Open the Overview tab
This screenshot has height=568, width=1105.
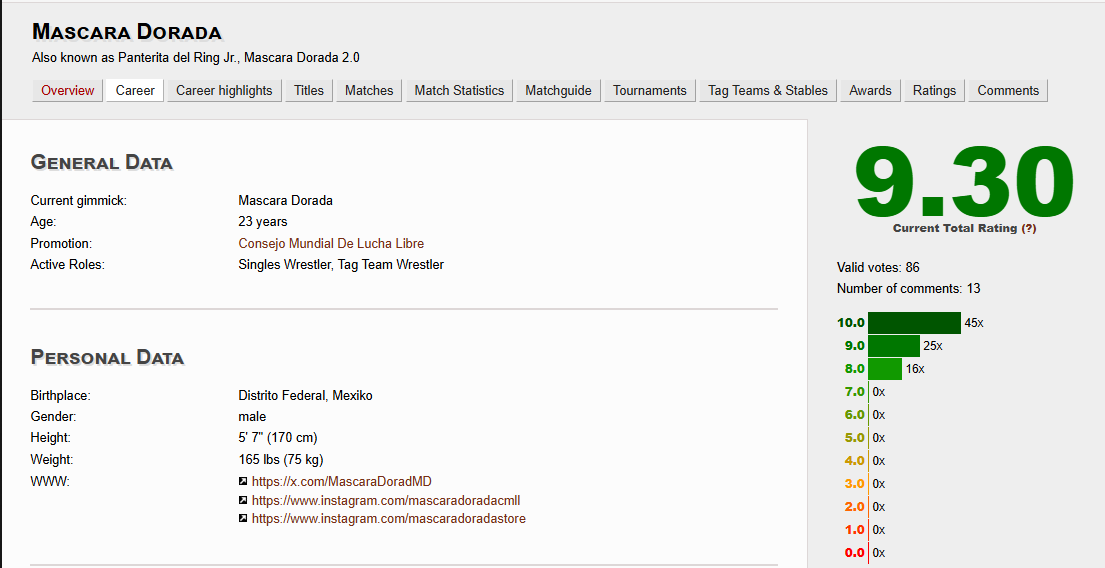(x=68, y=90)
